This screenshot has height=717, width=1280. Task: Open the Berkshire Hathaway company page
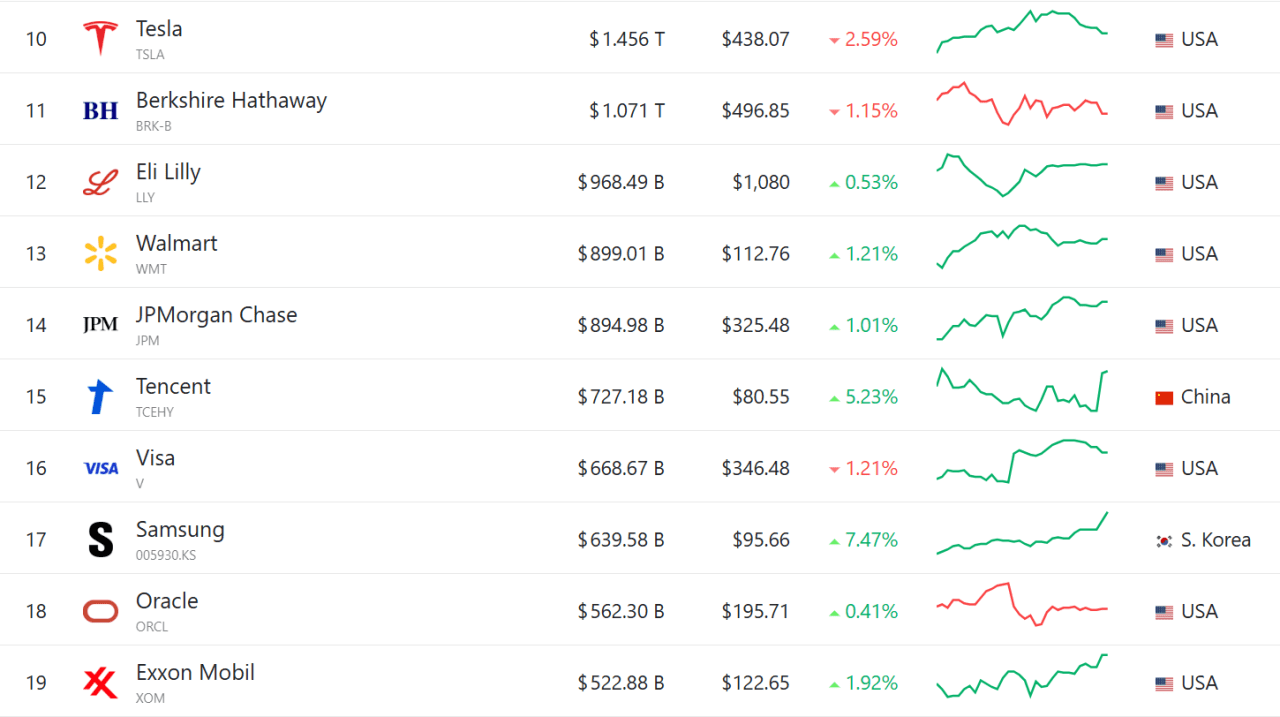(231, 101)
